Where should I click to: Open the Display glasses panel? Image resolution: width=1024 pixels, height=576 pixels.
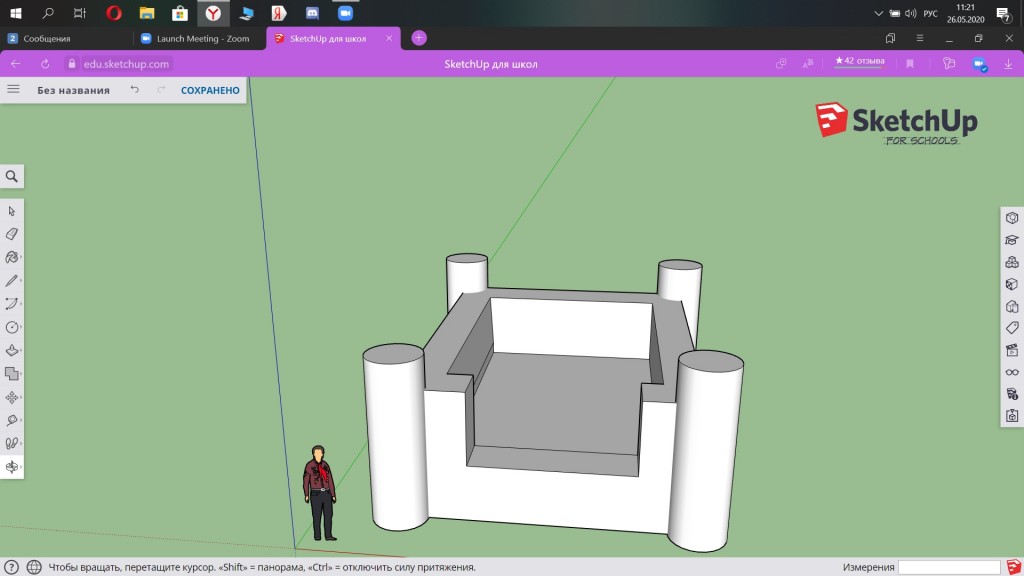coord(1012,372)
